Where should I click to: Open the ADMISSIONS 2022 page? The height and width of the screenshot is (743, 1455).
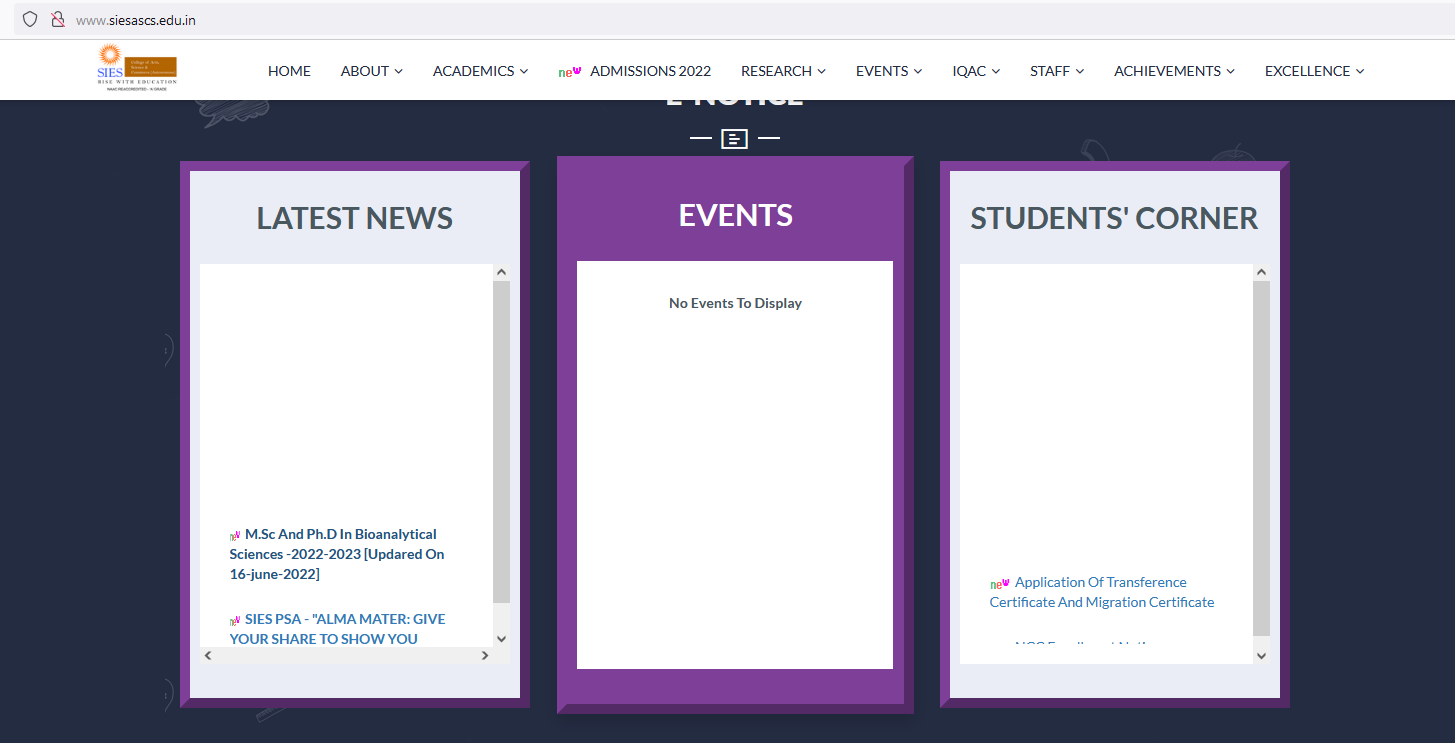(x=650, y=71)
